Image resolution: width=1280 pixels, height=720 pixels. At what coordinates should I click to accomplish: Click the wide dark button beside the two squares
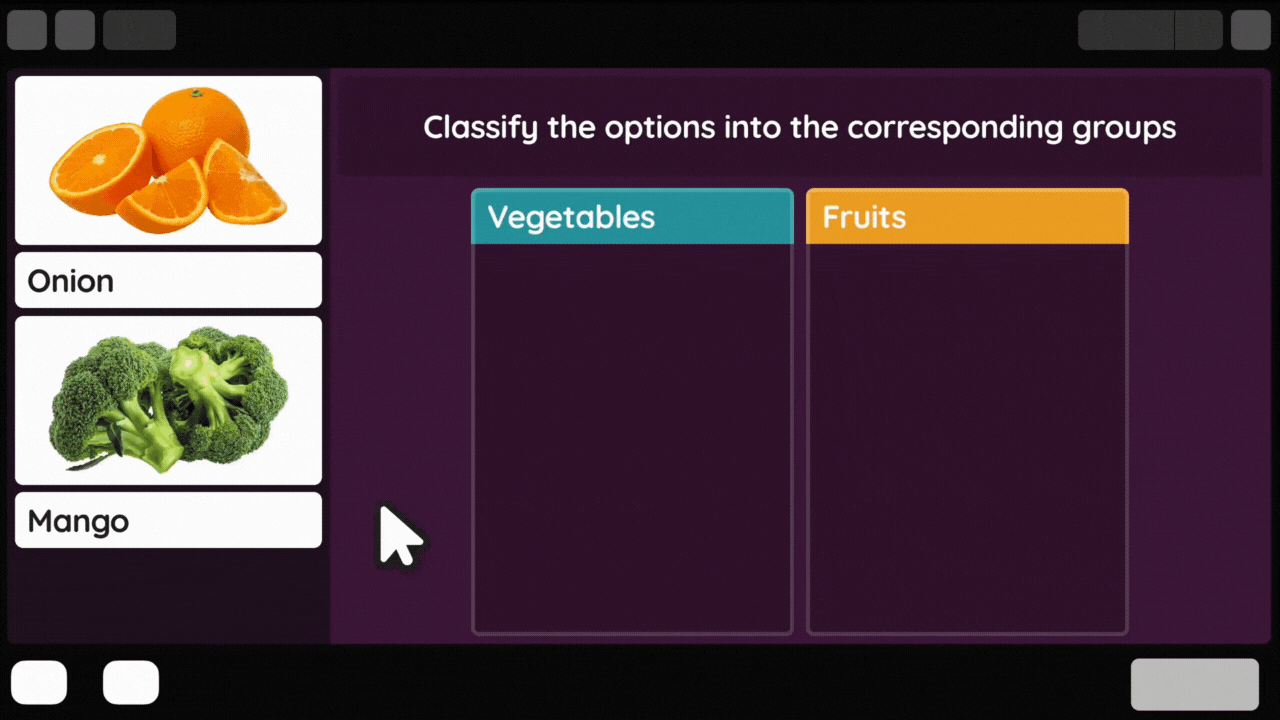pyautogui.click(x=139, y=30)
